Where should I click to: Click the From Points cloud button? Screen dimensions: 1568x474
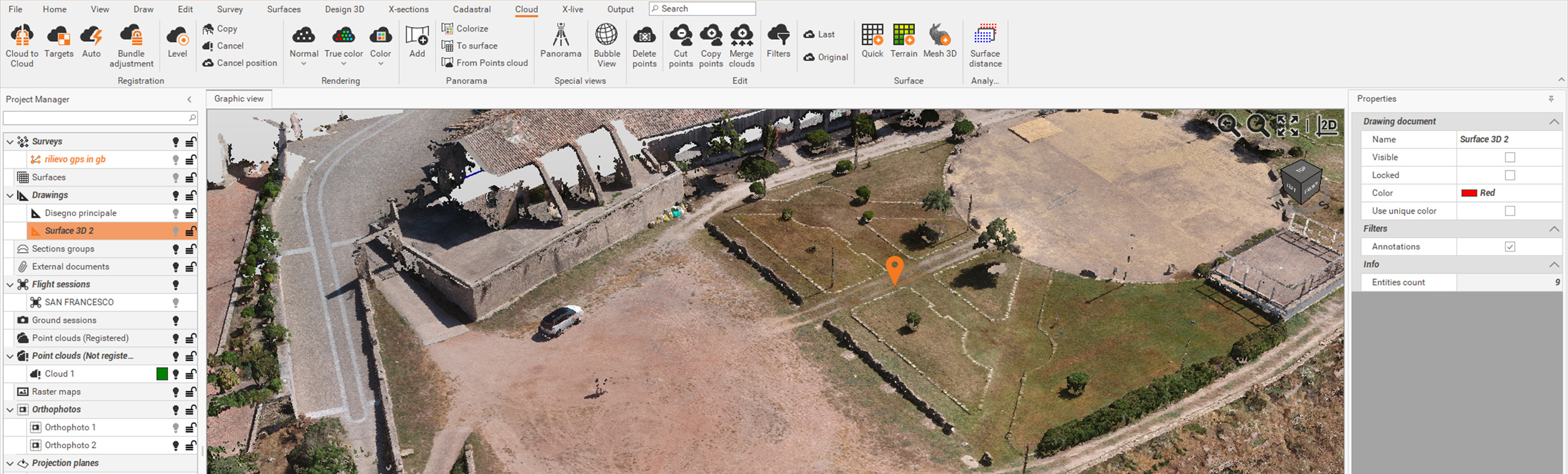(485, 63)
